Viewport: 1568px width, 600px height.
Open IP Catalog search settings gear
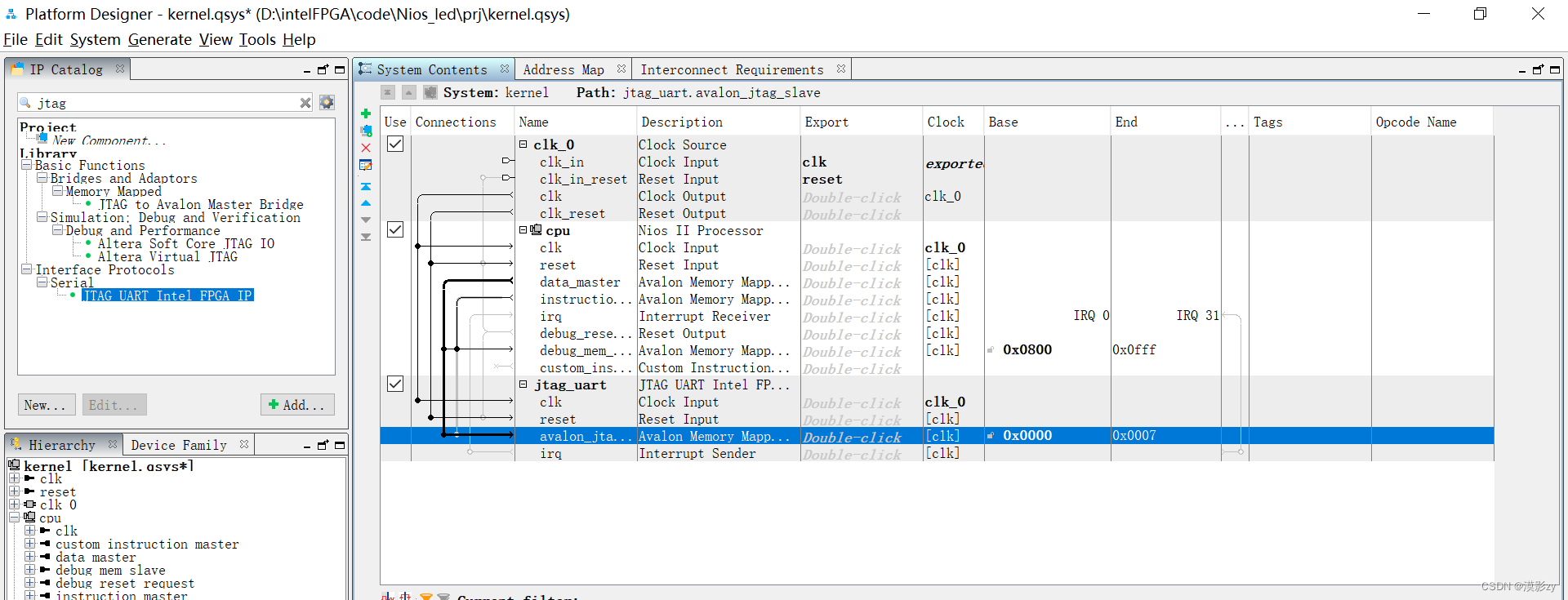point(327,102)
